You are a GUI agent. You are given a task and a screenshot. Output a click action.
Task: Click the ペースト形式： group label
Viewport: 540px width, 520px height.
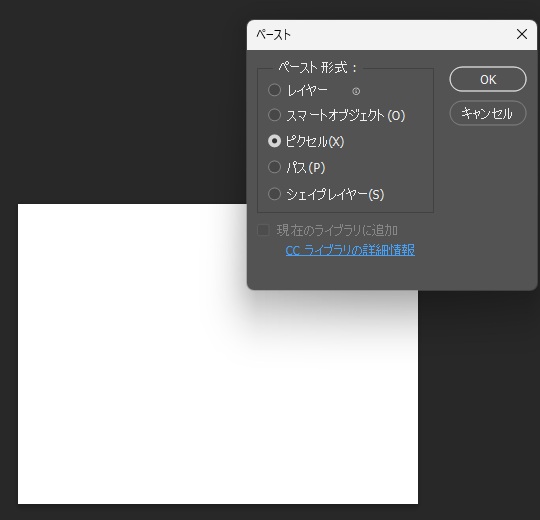[318, 67]
